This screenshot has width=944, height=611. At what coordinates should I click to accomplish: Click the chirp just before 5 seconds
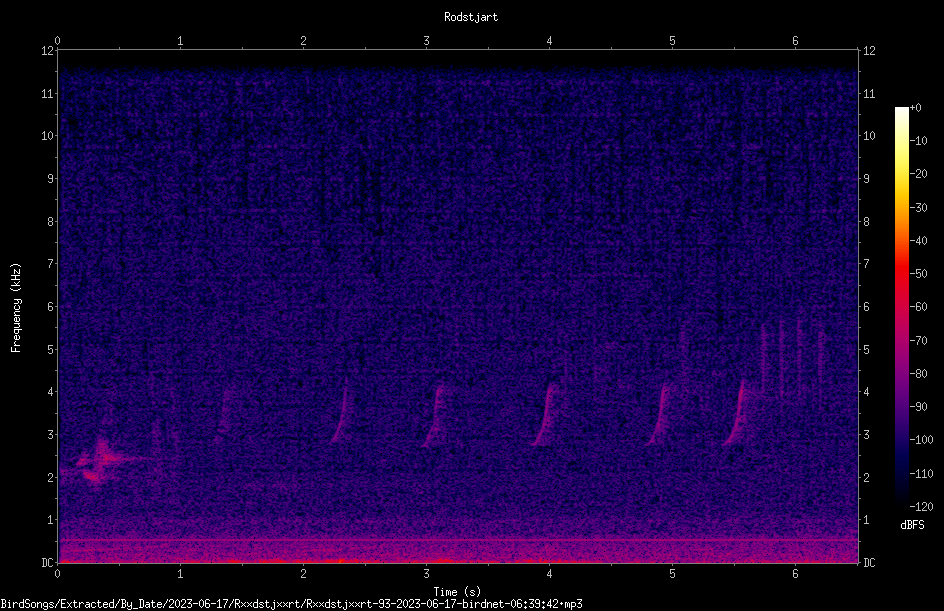(658, 414)
